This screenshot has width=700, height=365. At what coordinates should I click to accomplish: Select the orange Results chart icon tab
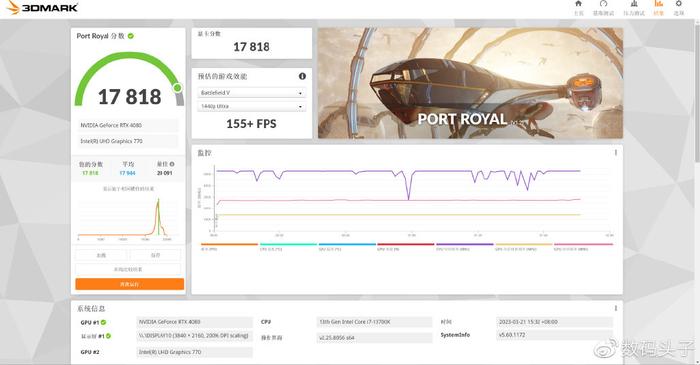click(x=658, y=8)
